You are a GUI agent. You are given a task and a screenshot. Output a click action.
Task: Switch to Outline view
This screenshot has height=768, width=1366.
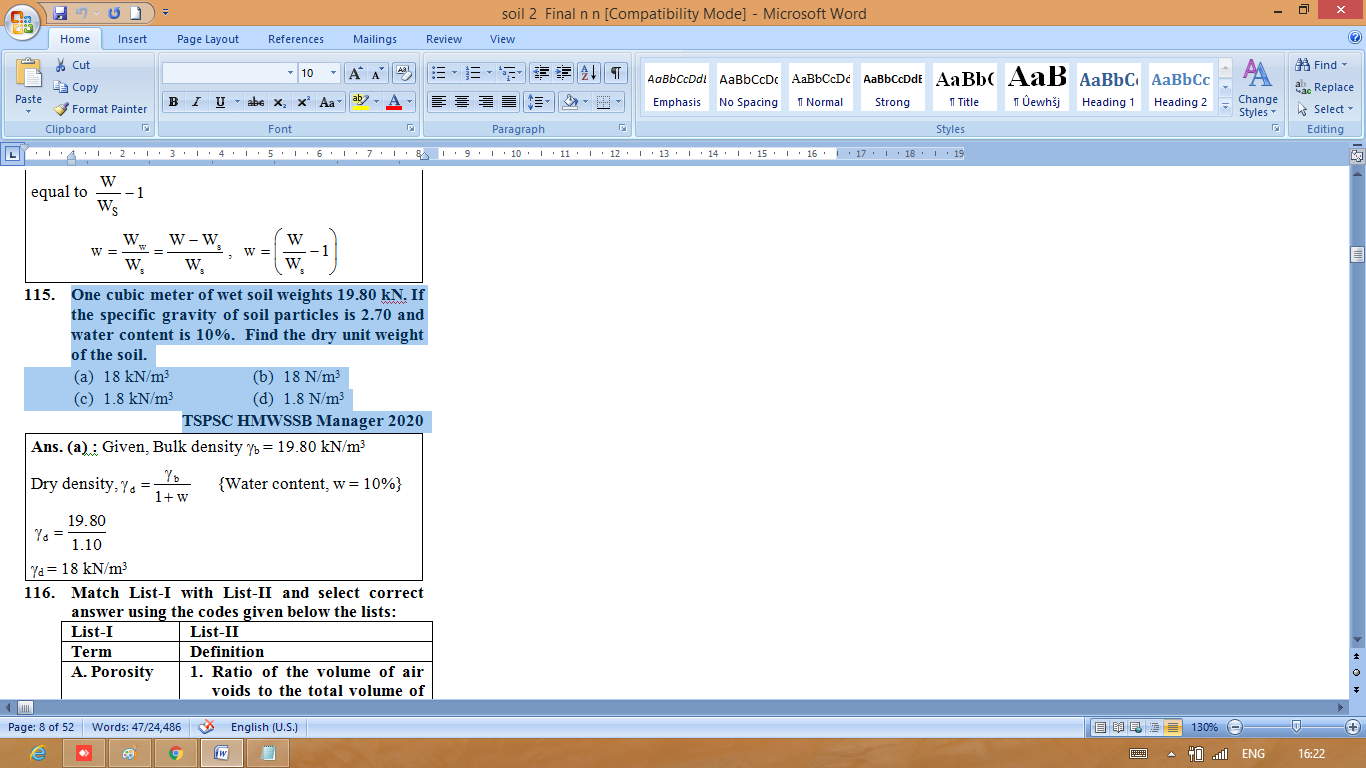[x=1154, y=727]
